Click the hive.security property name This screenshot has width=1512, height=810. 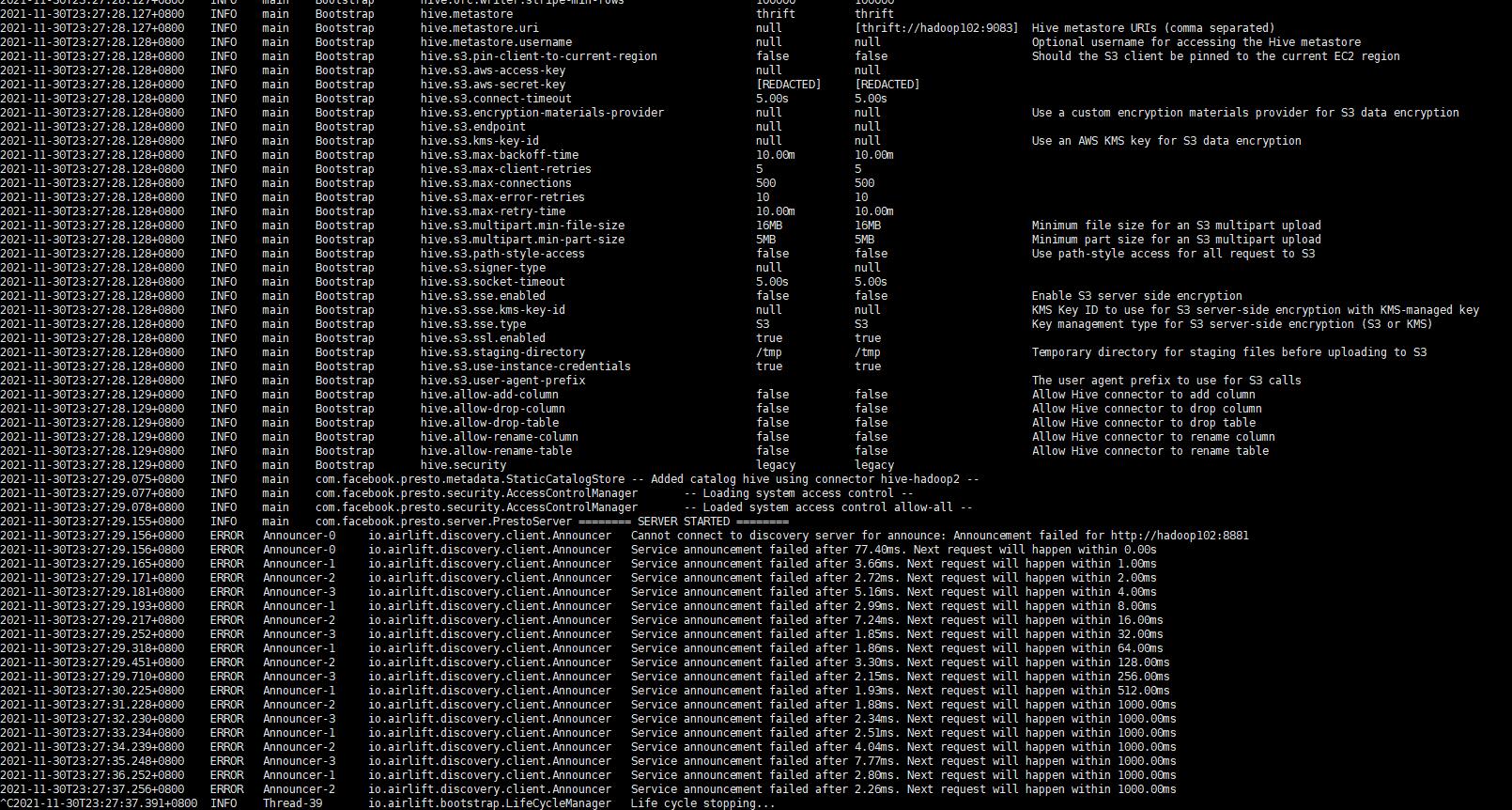tap(463, 465)
